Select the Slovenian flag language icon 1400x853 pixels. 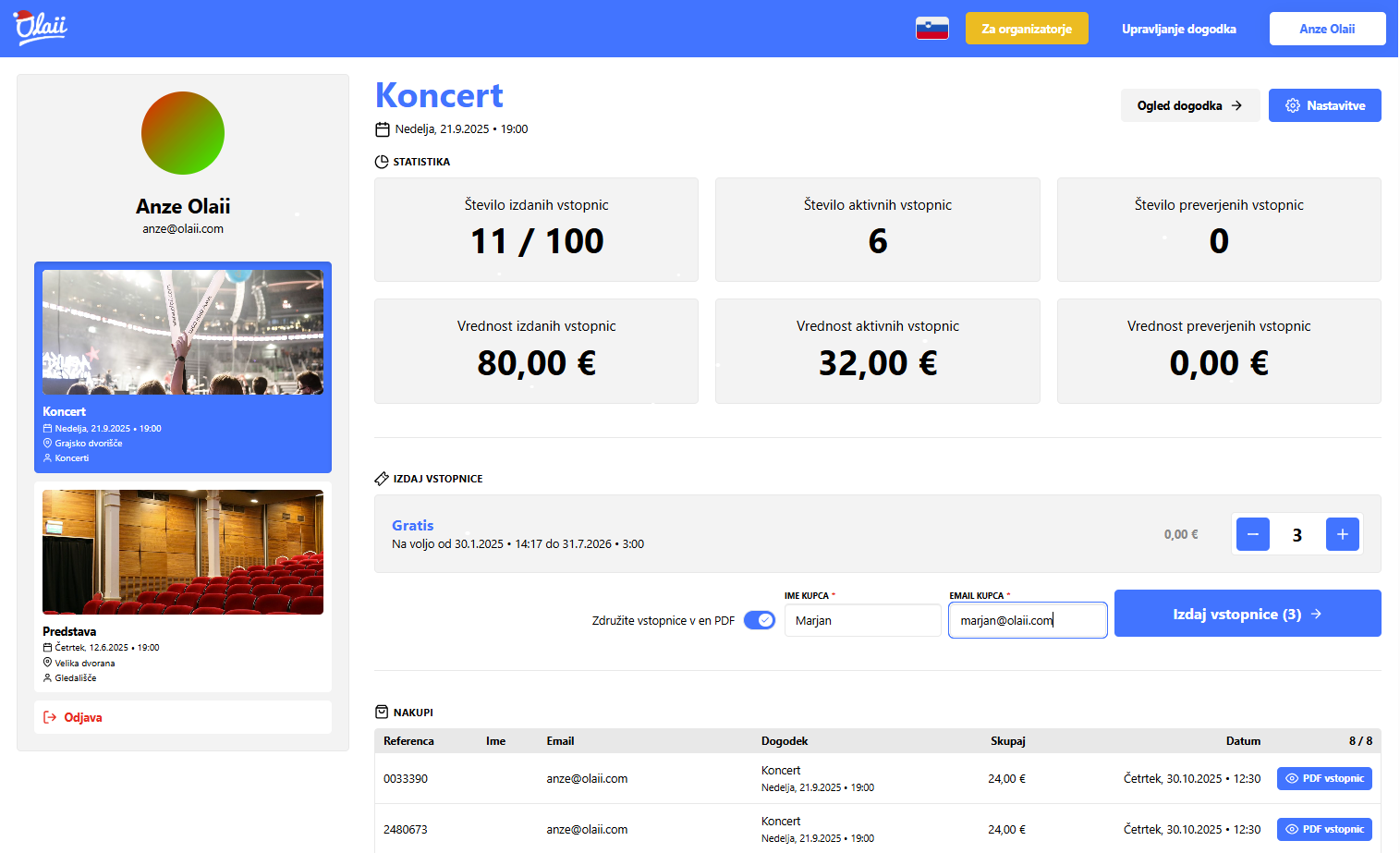coord(931,29)
